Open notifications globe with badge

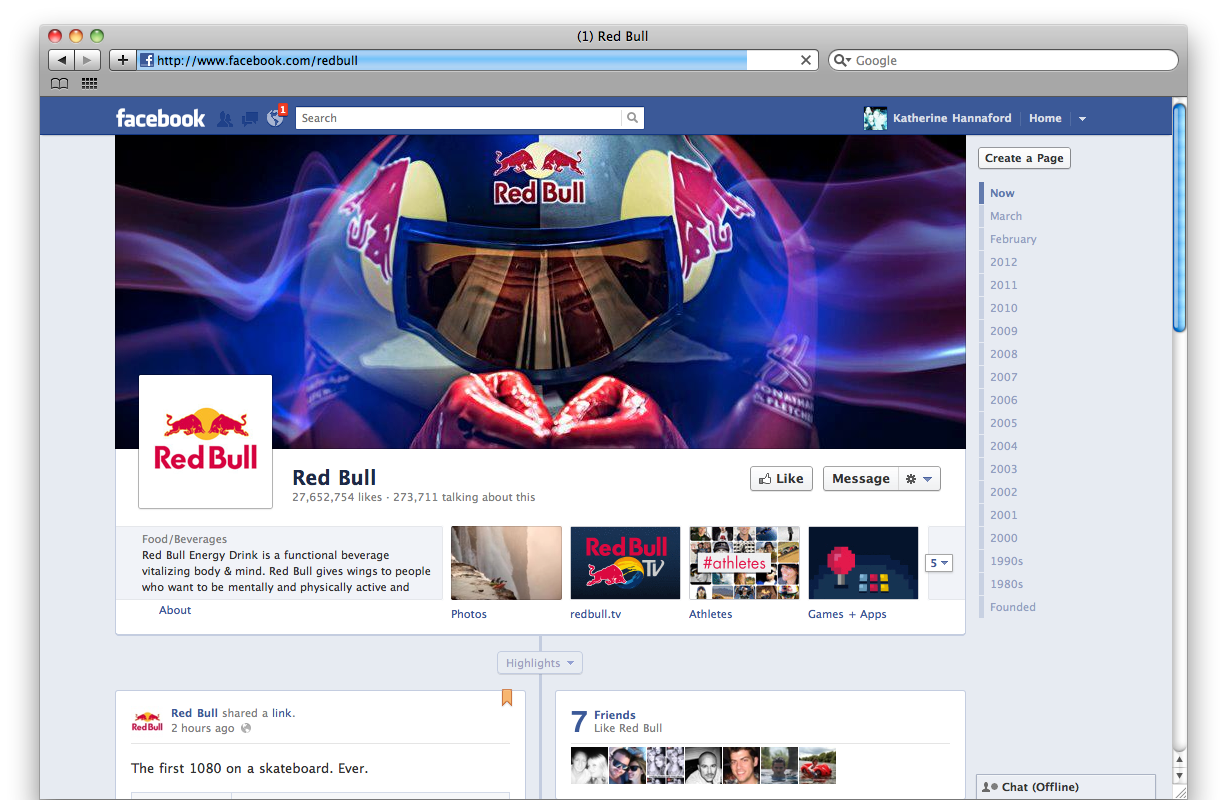click(276, 117)
